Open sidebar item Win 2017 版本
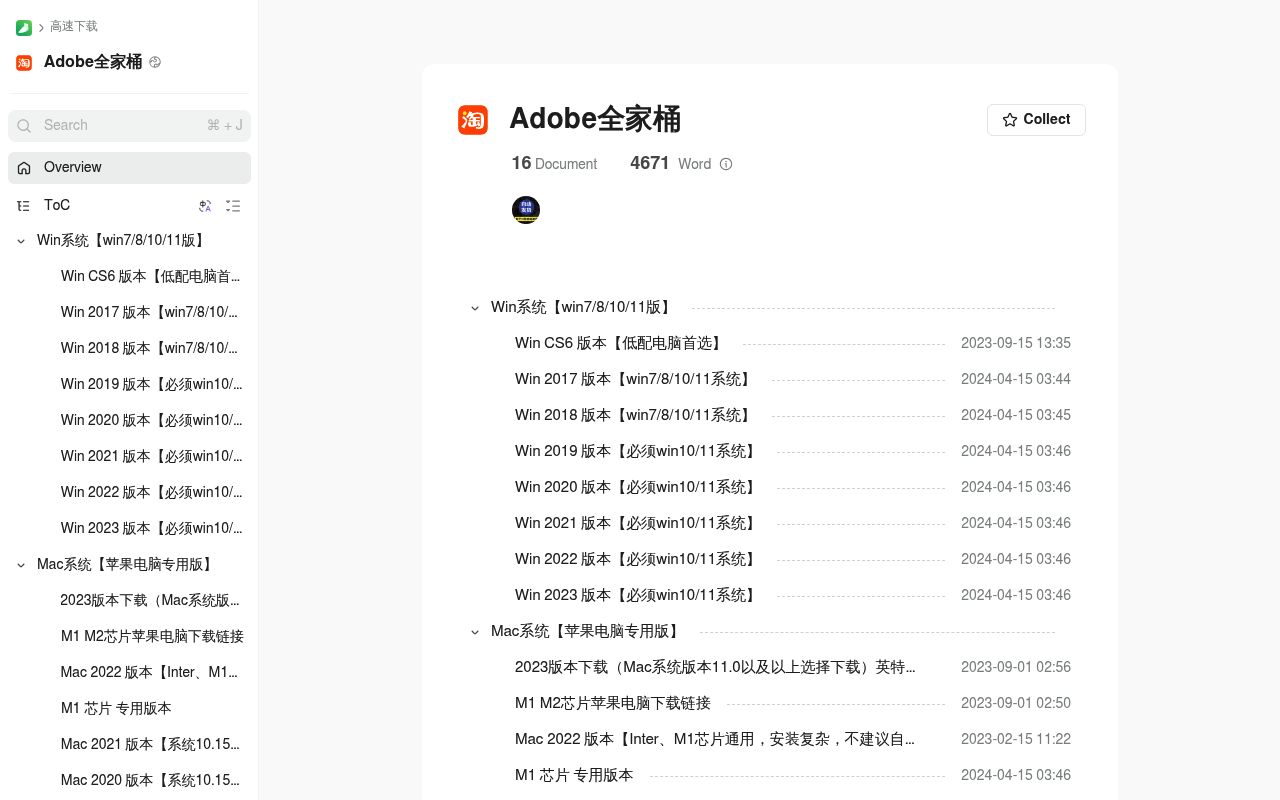The height and width of the screenshot is (800, 1280). click(x=151, y=312)
